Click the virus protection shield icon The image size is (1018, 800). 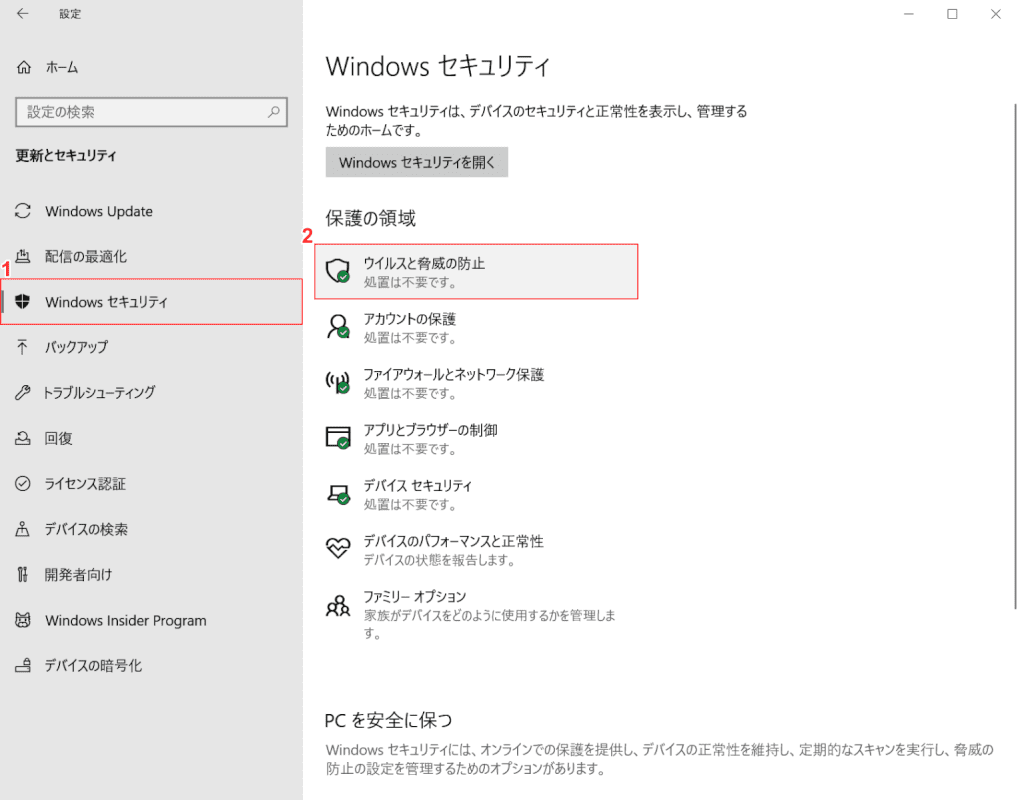(x=338, y=271)
